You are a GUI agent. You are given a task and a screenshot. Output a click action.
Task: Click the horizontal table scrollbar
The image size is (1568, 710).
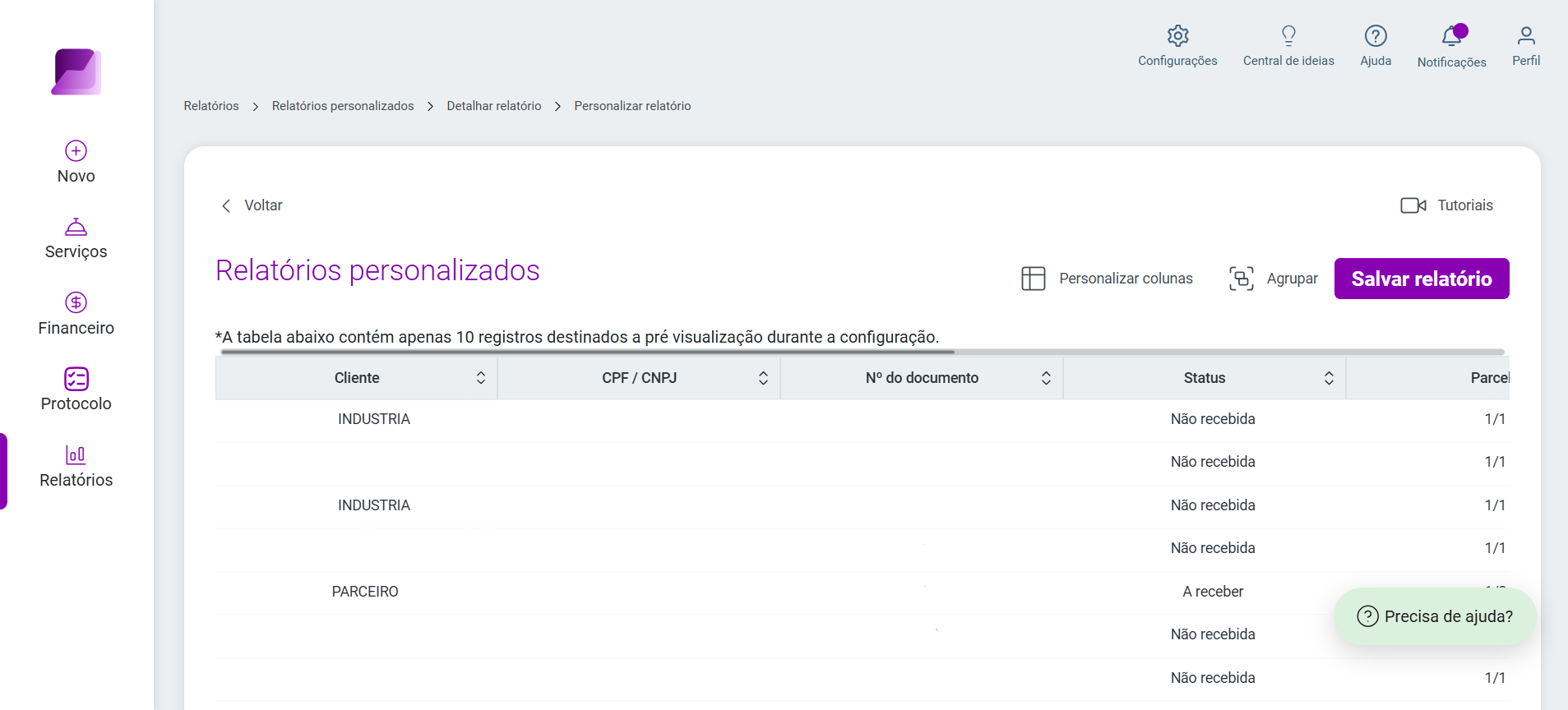click(588, 352)
